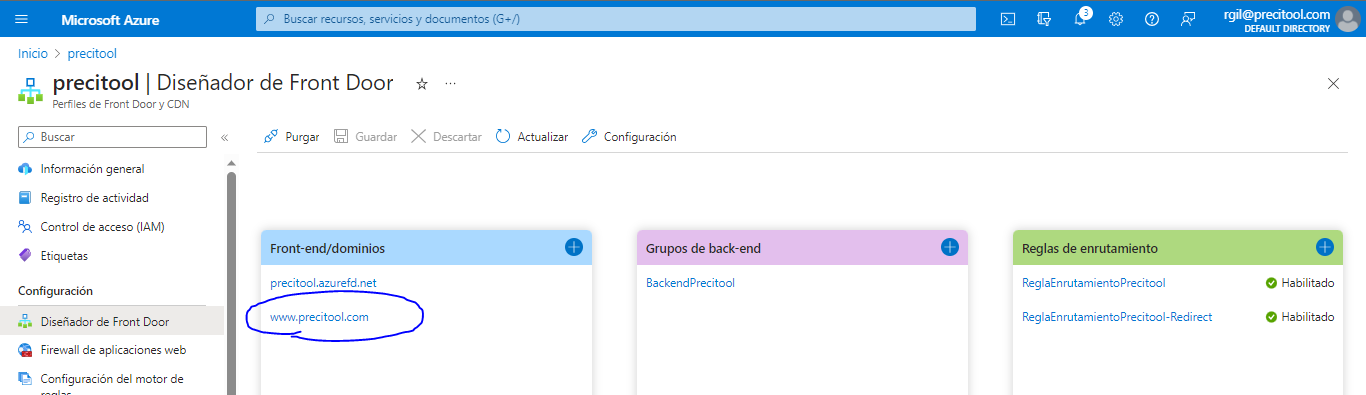Open Firewall de aplicaciones web
This screenshot has width=1366, height=395.
point(113,350)
